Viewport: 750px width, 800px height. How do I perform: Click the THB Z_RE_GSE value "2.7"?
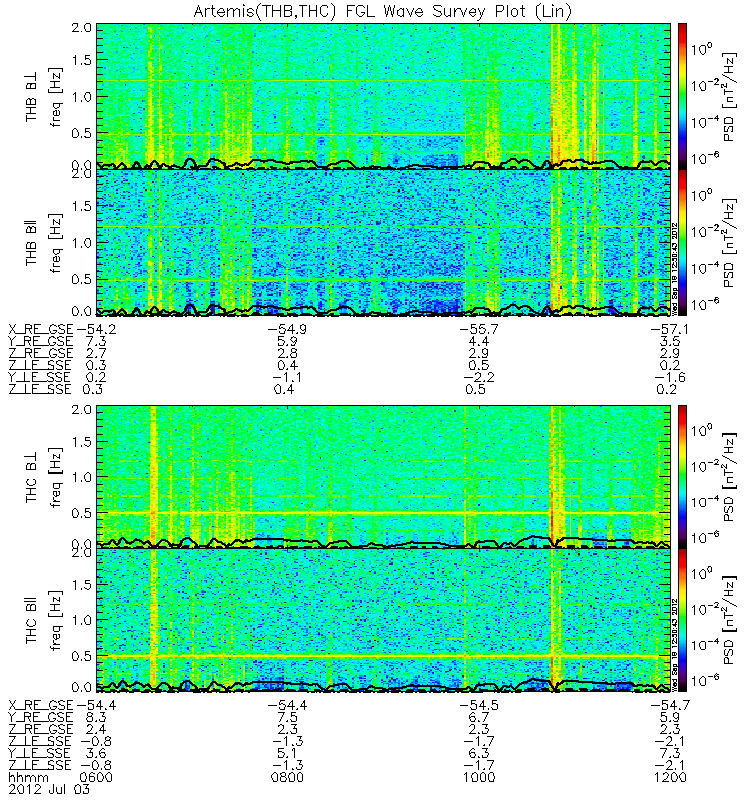coord(96,353)
